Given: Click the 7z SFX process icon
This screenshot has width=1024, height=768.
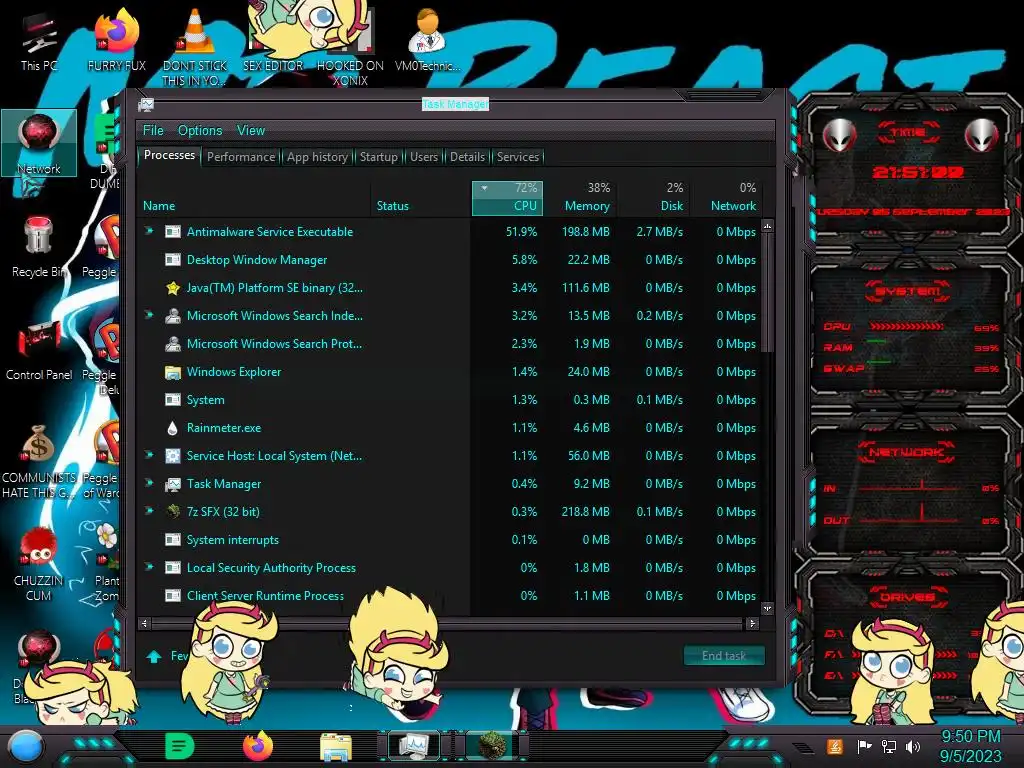Looking at the screenshot, I should click(172, 511).
